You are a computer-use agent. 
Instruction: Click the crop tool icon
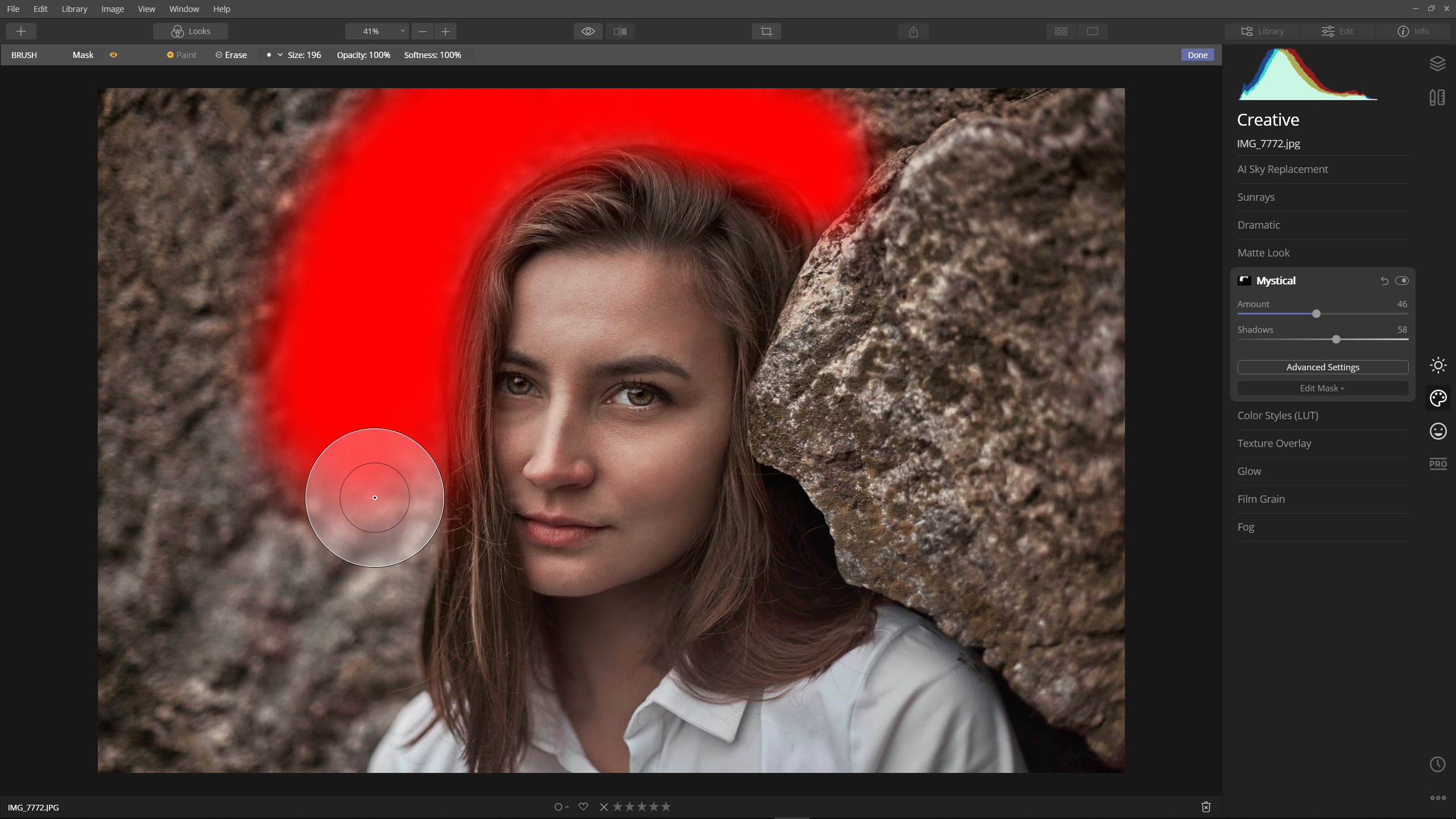(766, 31)
